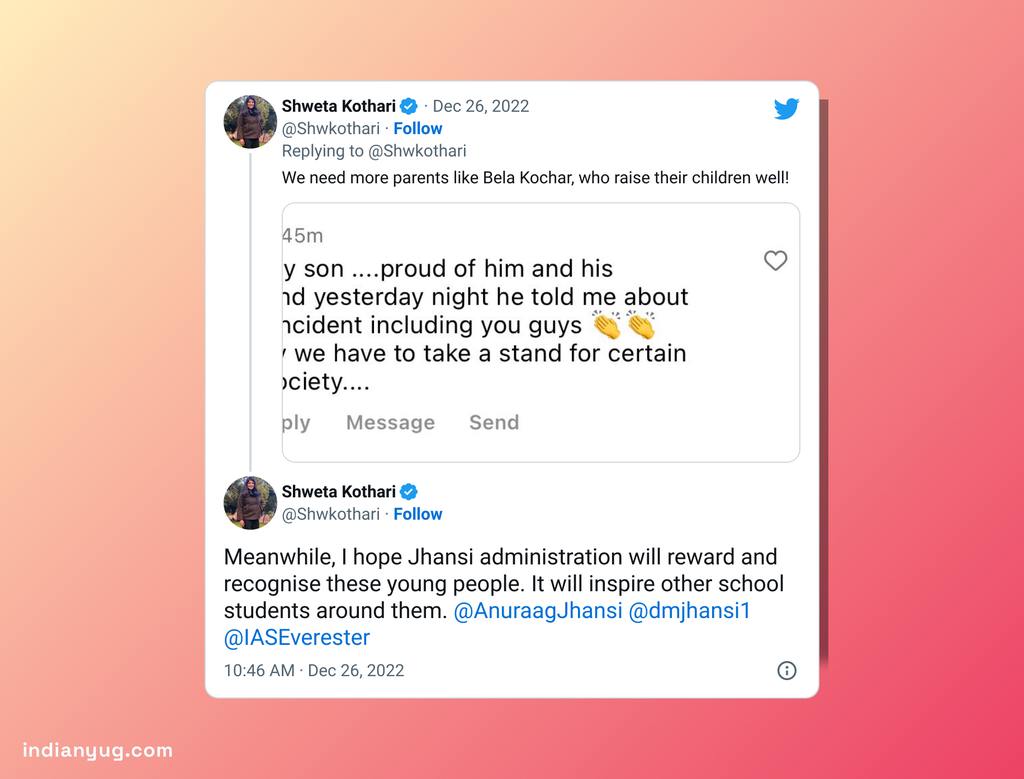Visit the @dmjhansi1 mention
This screenshot has width=1024, height=779.
tap(689, 611)
